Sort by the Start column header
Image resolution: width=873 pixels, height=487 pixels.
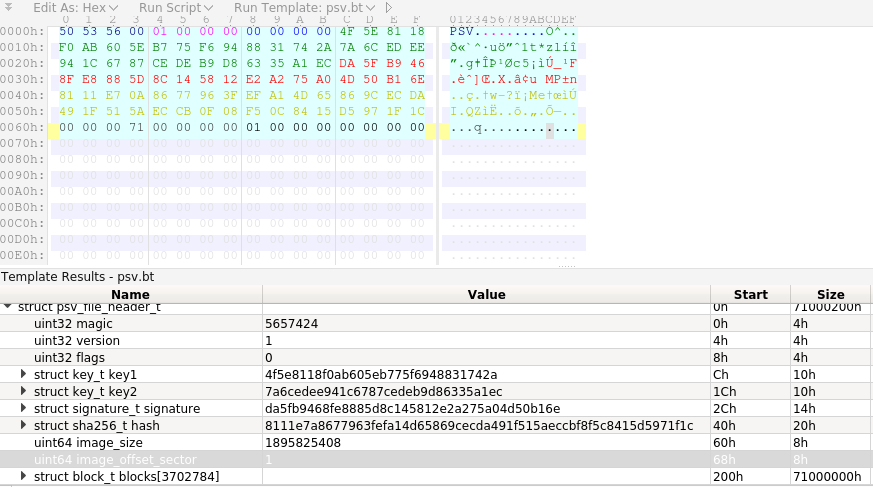750,294
